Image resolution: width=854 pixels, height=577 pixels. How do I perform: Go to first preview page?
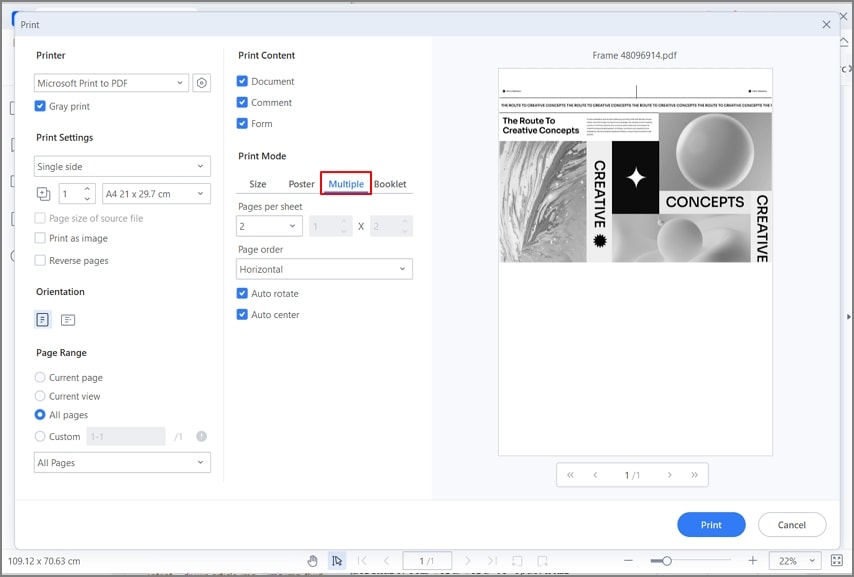(x=570, y=475)
